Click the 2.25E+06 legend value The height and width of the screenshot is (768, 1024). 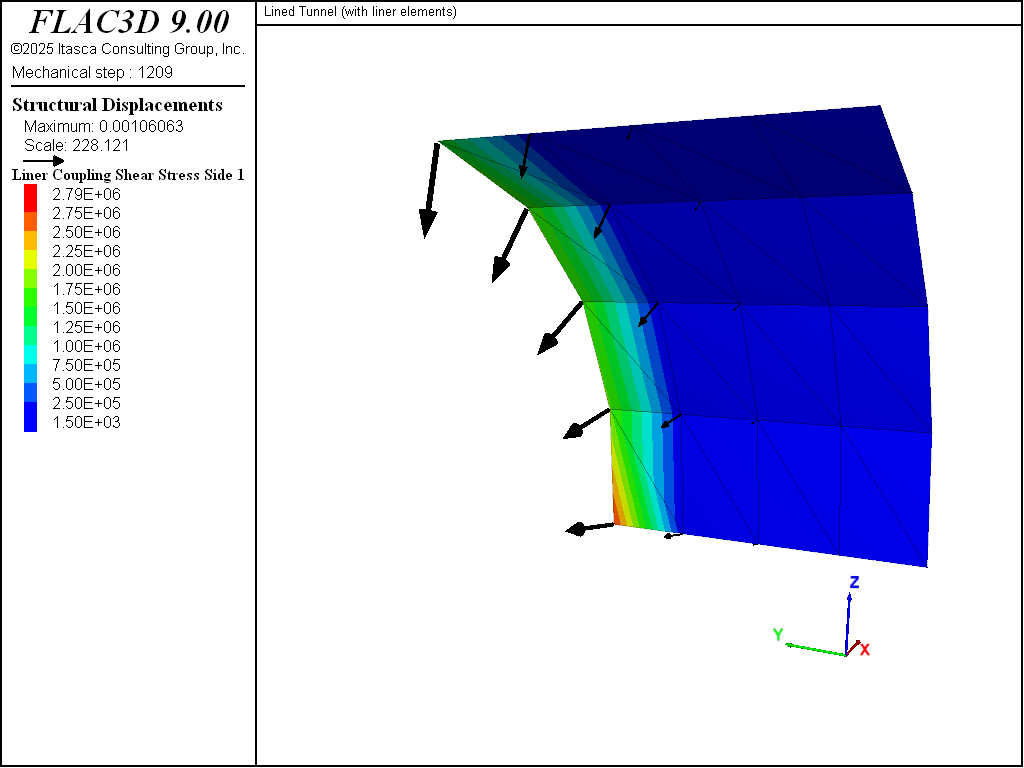[86, 251]
